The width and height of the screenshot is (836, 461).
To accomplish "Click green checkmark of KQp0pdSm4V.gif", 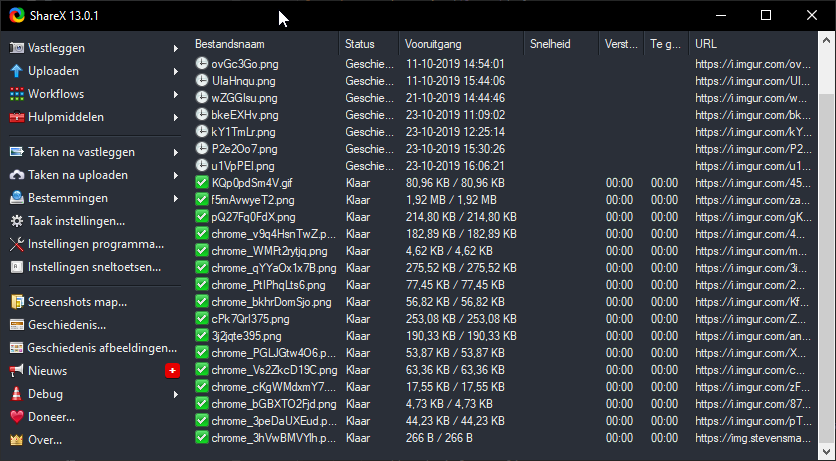I will [202, 183].
